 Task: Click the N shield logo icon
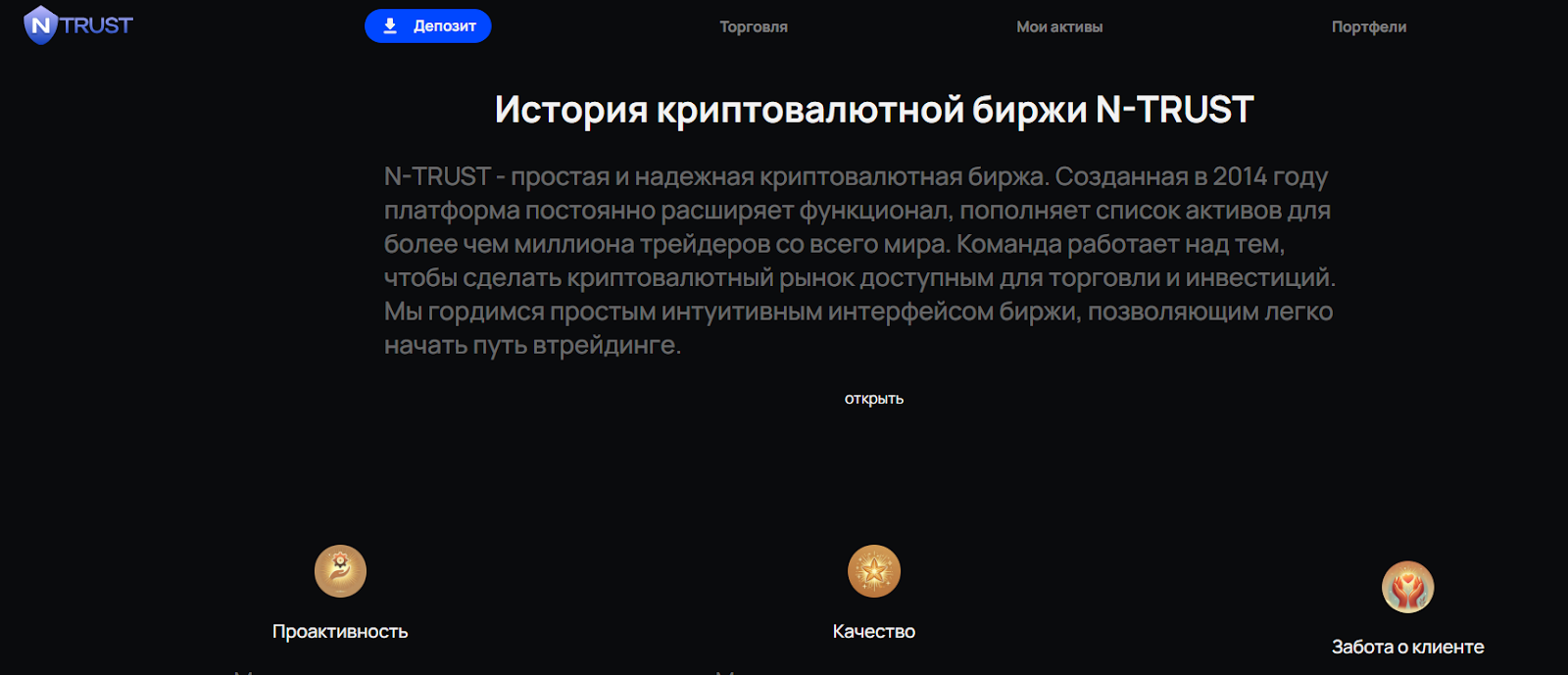click(x=40, y=25)
